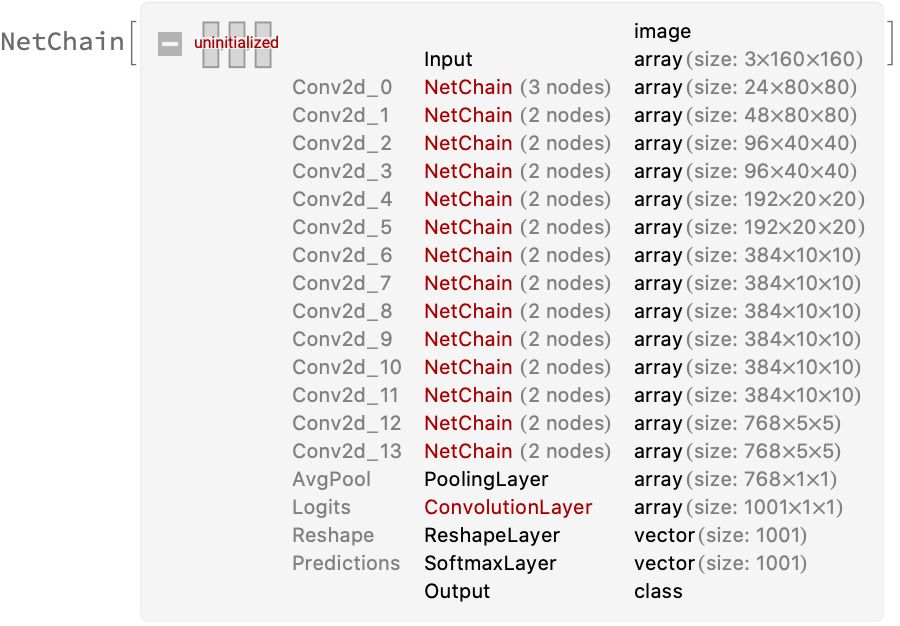Viewport: 900px width, 626px height.
Task: Click the Output row label
Action: [457, 592]
